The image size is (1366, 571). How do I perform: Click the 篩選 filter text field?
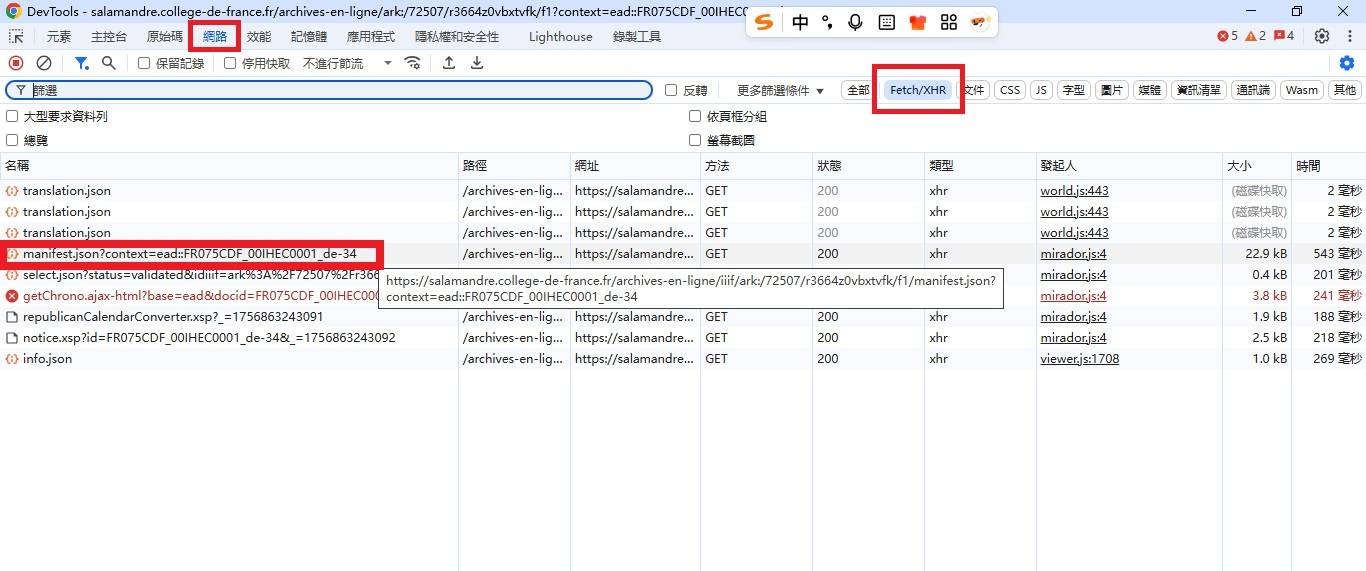[x=340, y=90]
